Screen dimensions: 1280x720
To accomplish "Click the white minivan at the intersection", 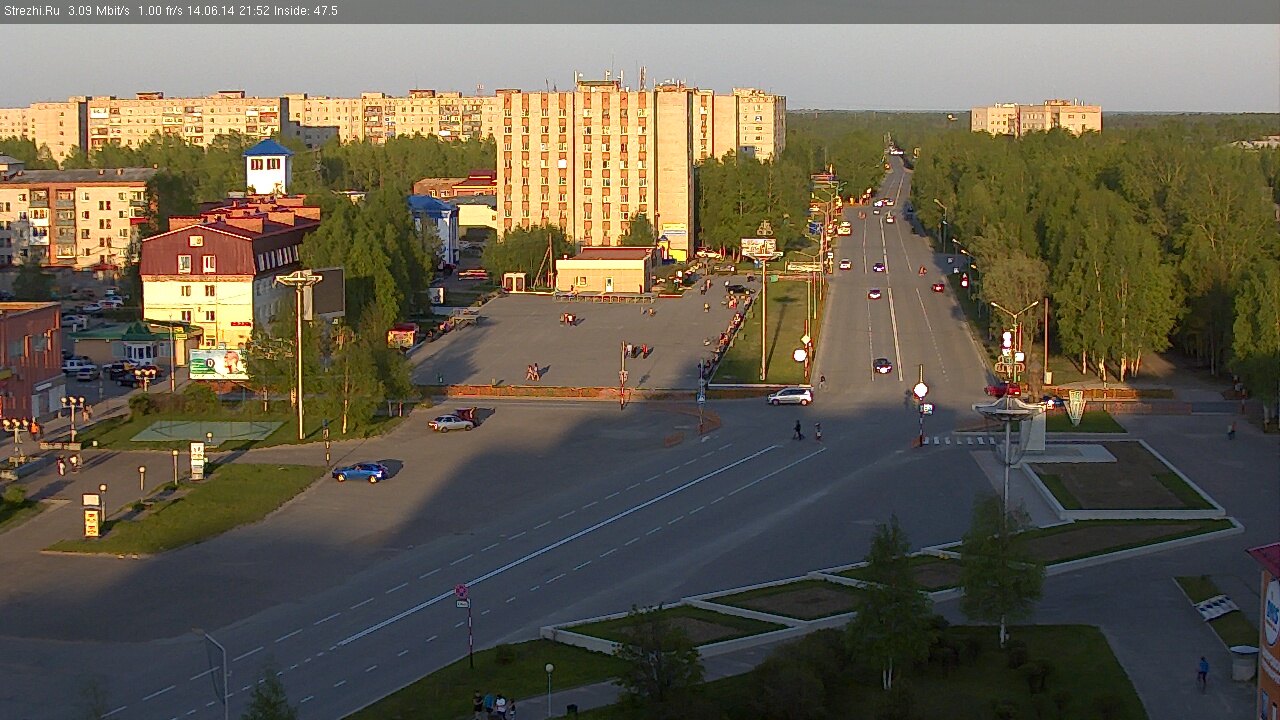I will (790, 396).
